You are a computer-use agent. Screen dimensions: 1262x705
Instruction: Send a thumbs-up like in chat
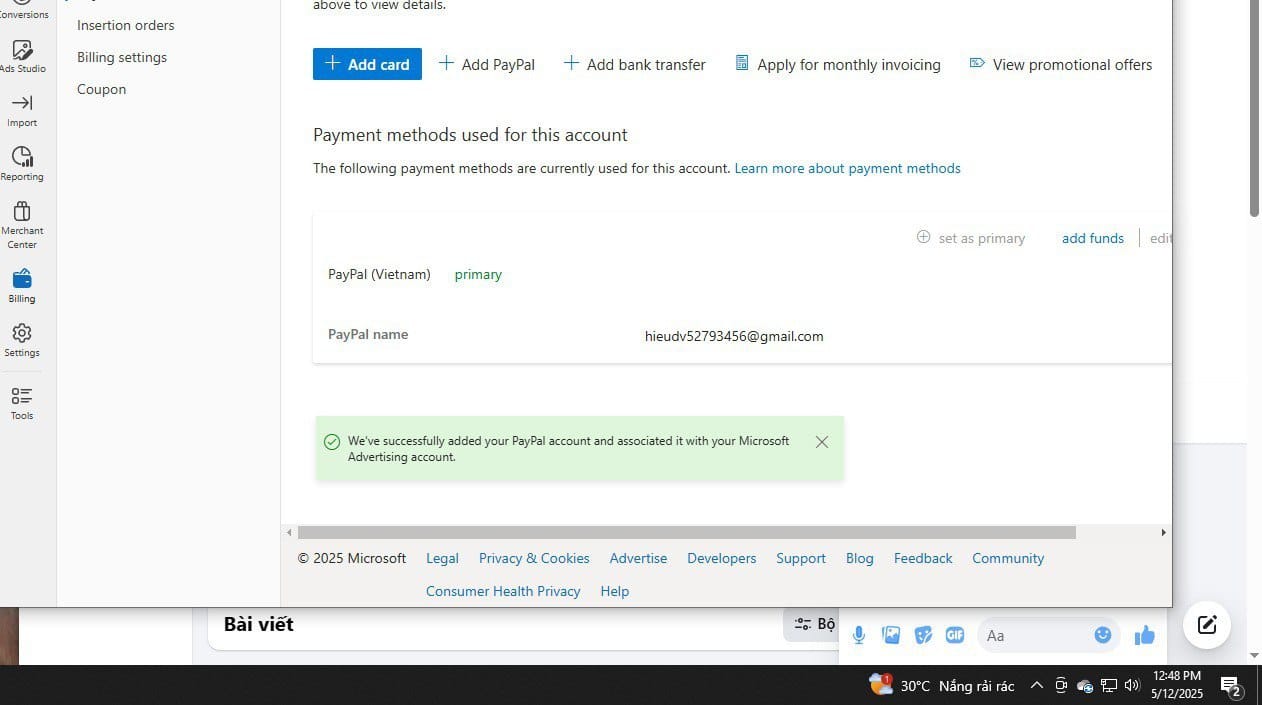coord(1145,635)
